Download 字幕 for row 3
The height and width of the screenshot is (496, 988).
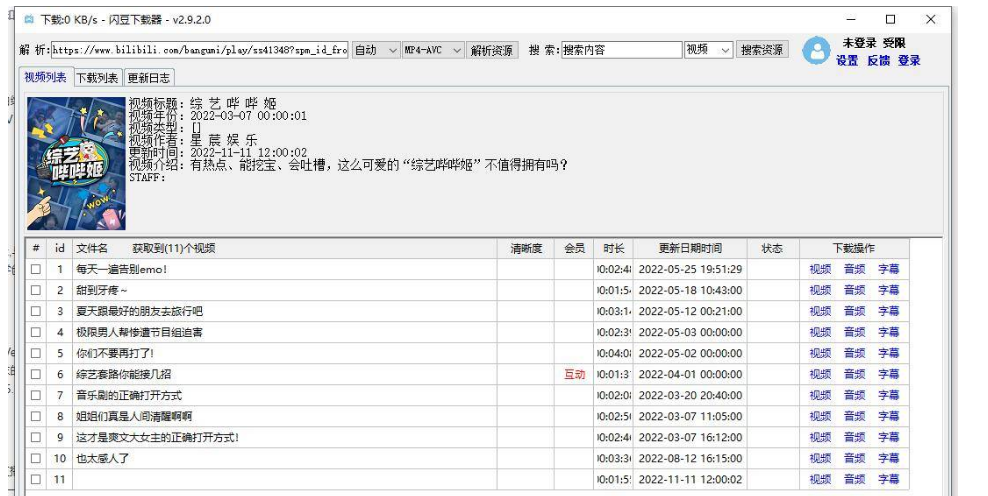pyautogui.click(x=888, y=311)
